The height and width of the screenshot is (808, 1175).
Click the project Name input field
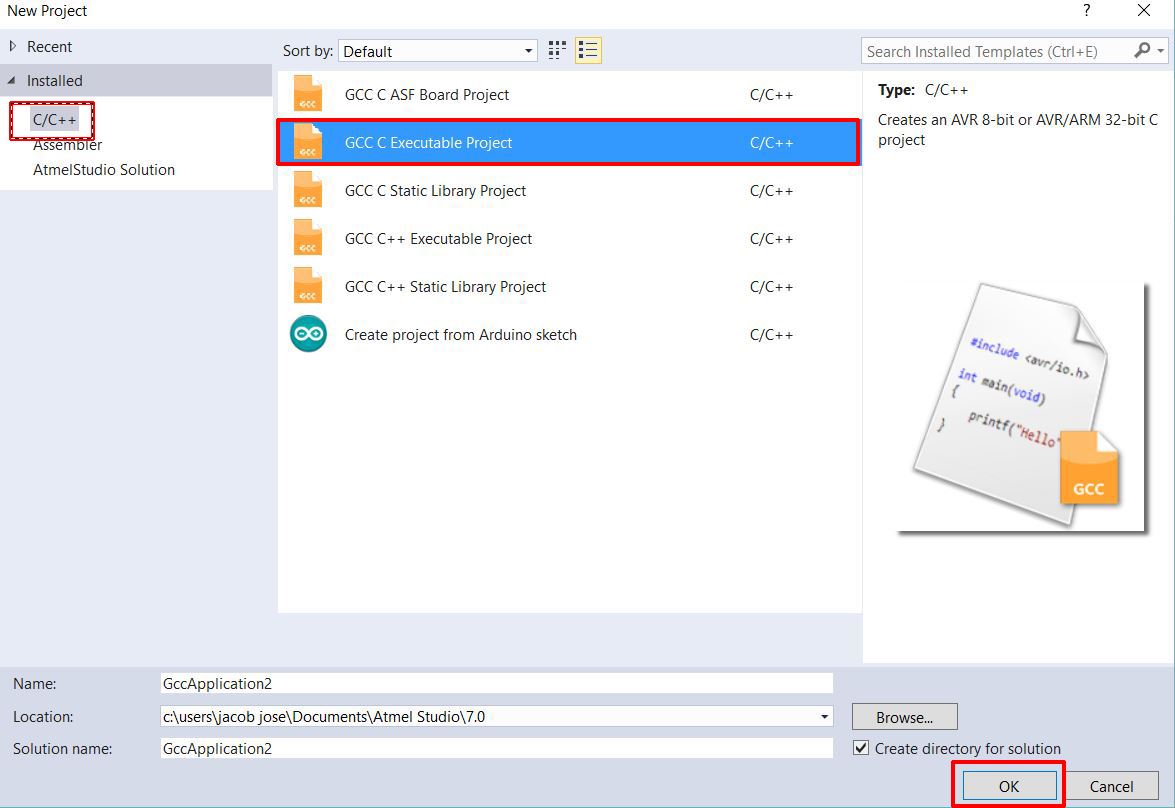coord(496,684)
